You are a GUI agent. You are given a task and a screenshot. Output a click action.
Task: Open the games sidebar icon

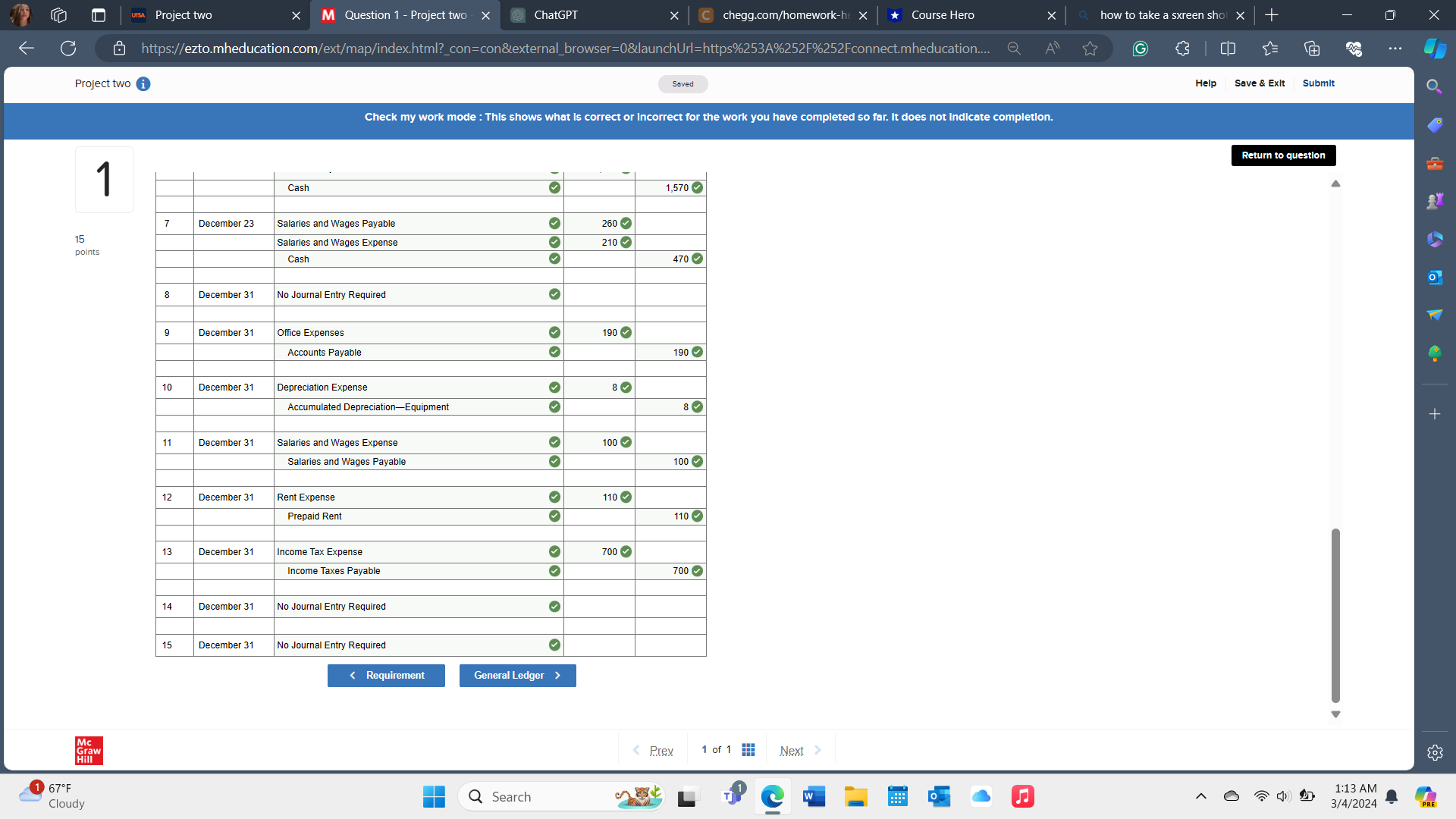1435,200
